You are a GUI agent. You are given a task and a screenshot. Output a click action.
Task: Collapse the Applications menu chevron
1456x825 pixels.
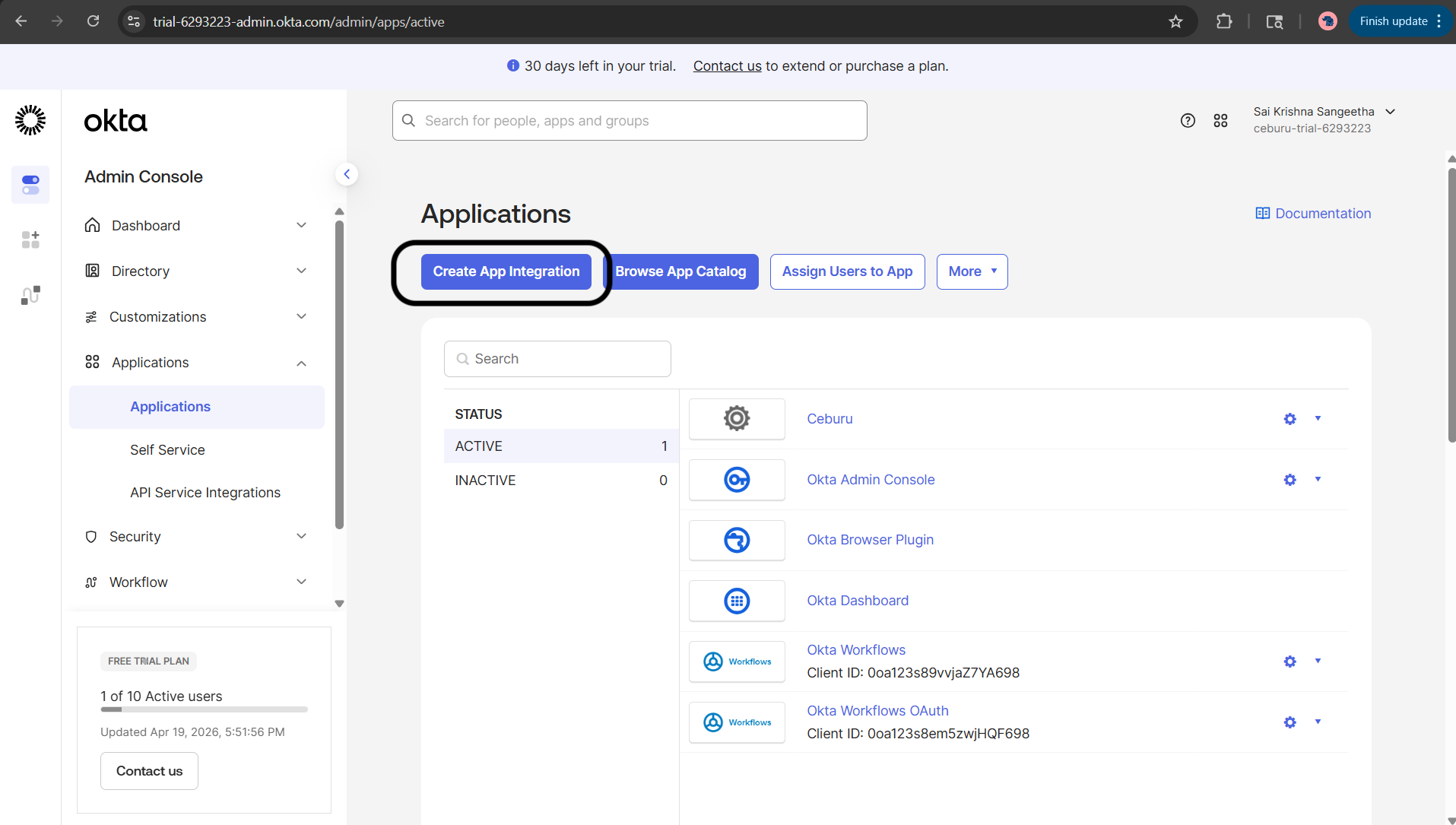(x=301, y=363)
